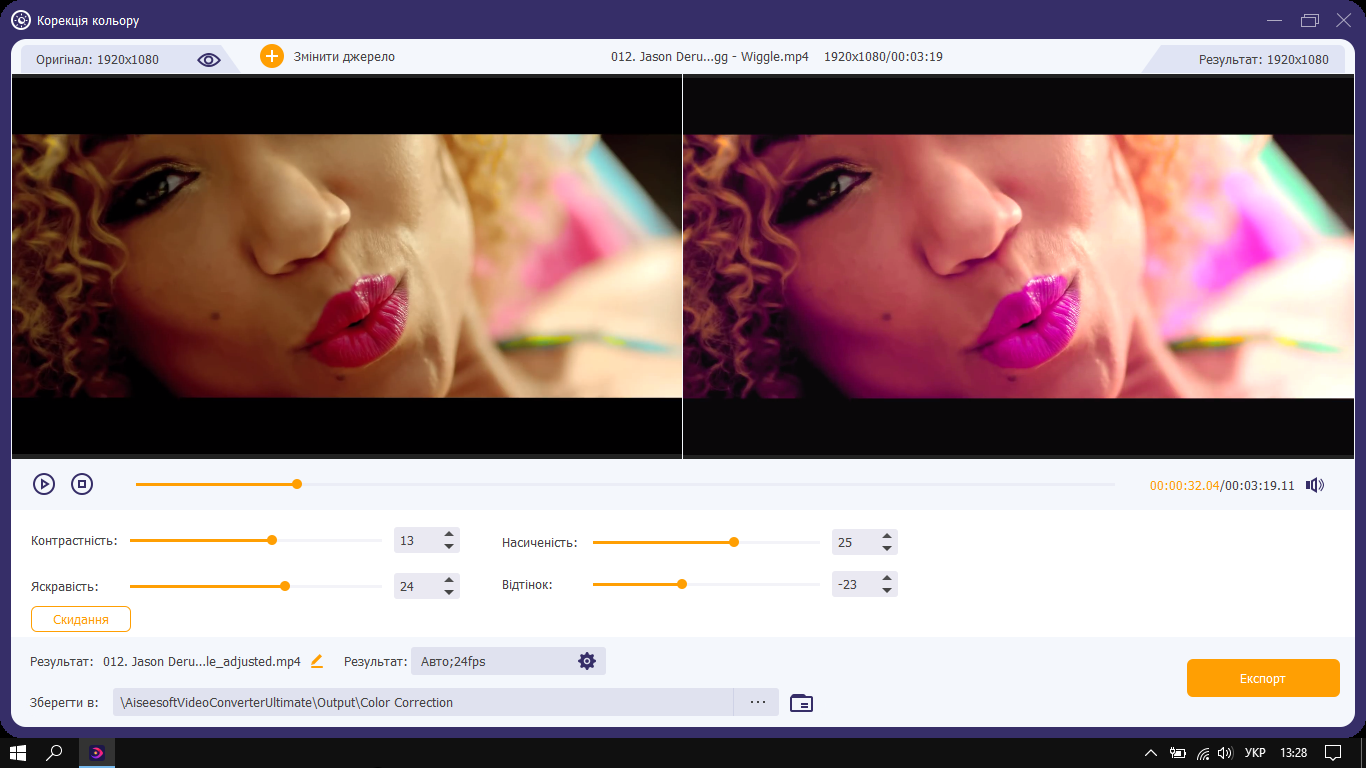Increase contrast value with up arrow

click(449, 534)
